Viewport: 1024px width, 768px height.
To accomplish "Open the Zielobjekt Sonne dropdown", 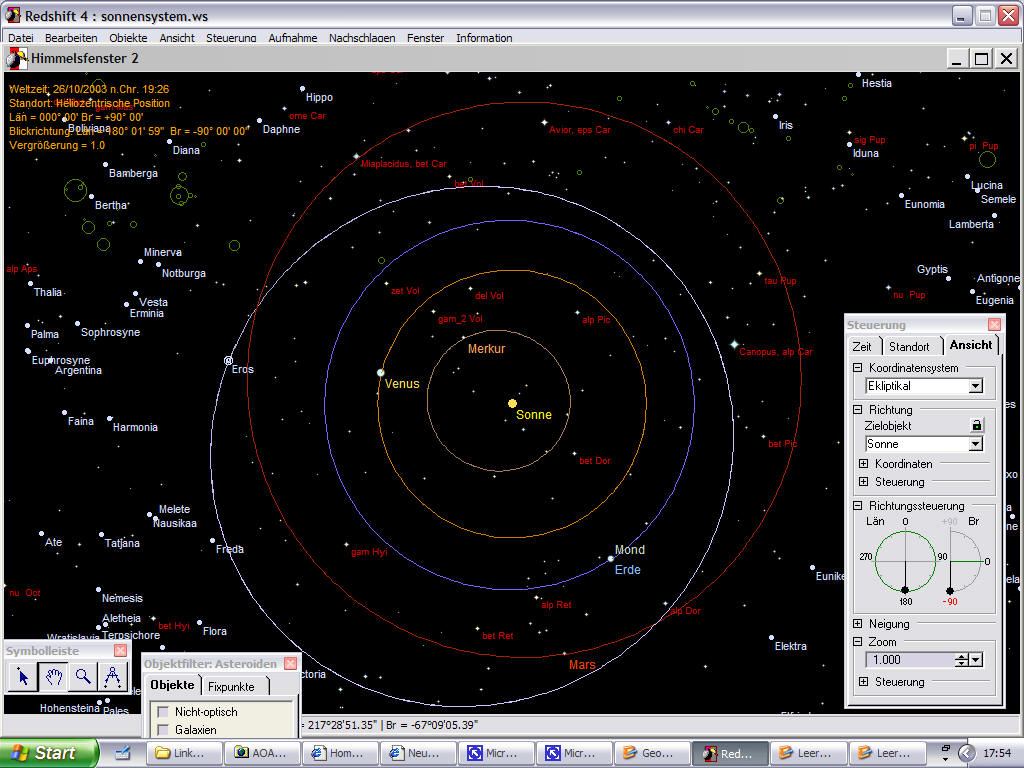I will [975, 444].
